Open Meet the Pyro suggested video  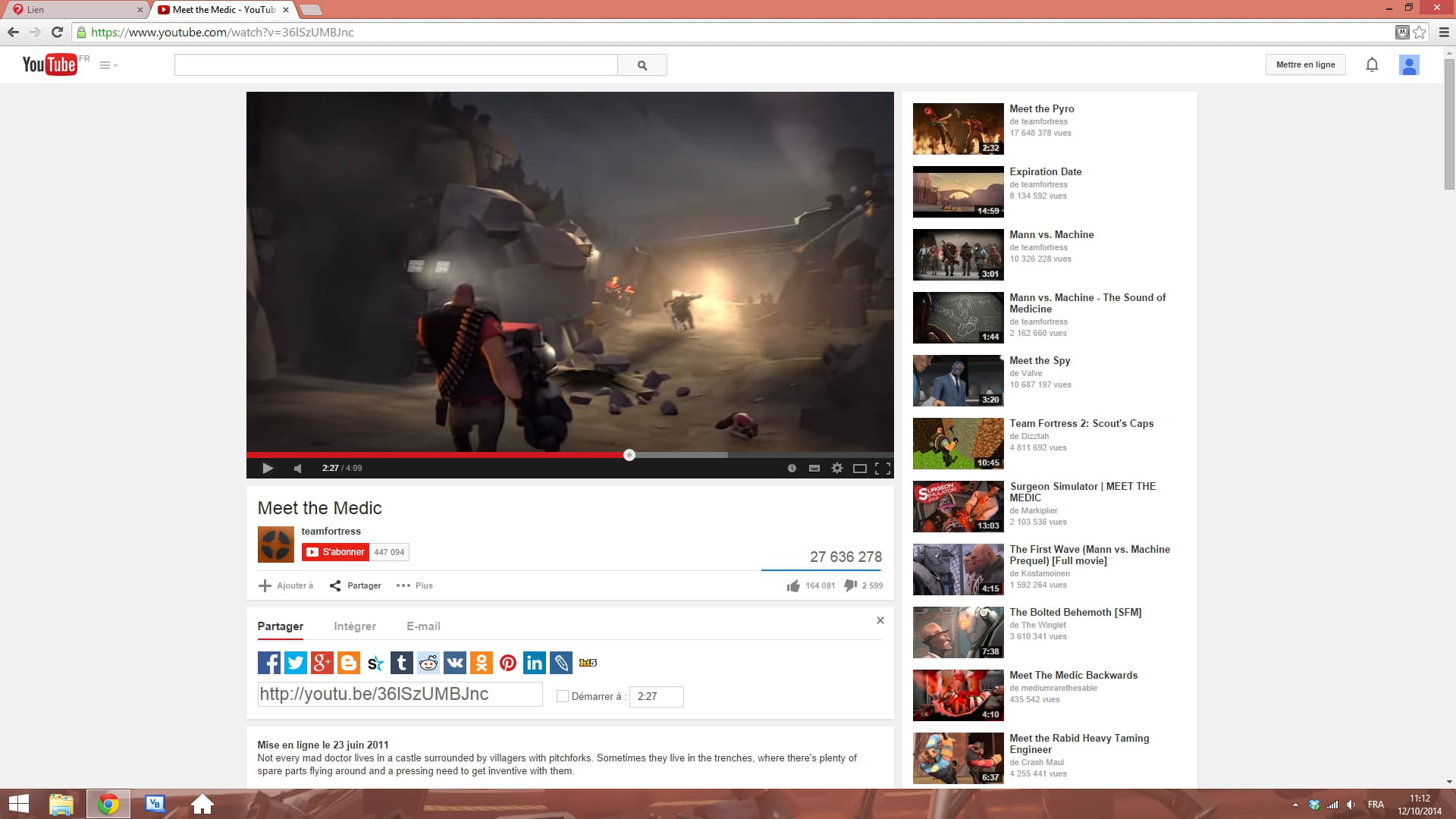tap(1041, 108)
